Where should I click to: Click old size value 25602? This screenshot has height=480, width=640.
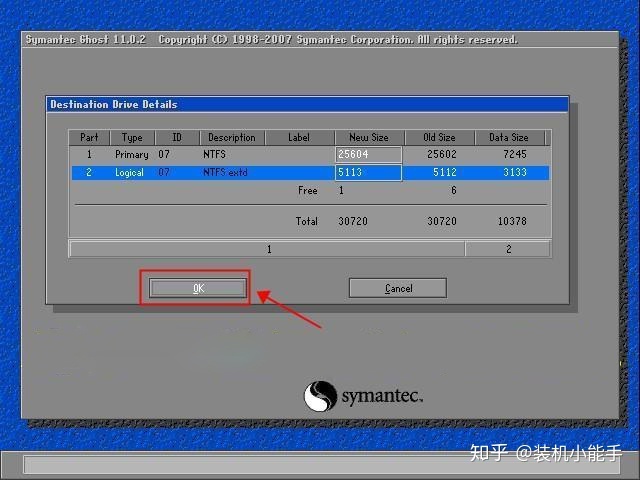click(x=442, y=154)
